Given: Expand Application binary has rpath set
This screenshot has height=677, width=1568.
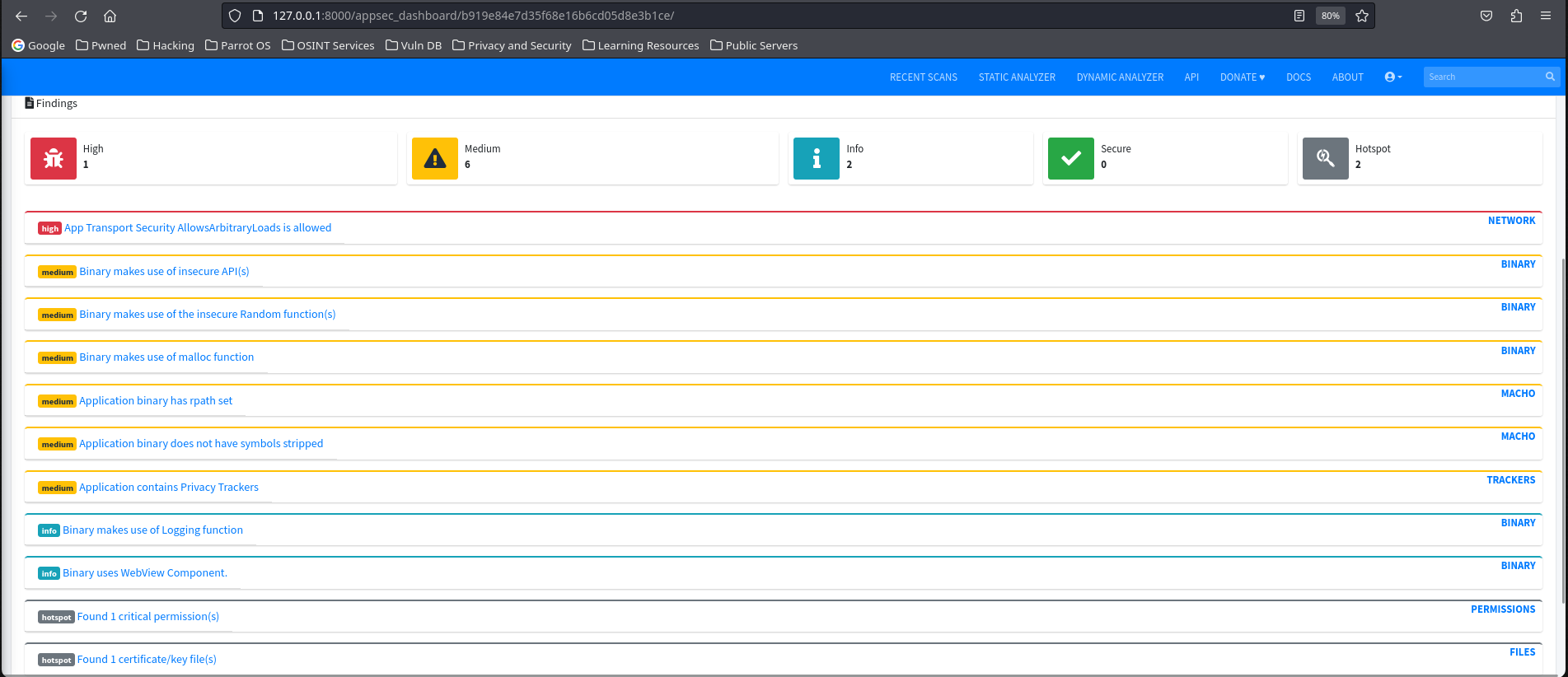Looking at the screenshot, I should pos(156,400).
